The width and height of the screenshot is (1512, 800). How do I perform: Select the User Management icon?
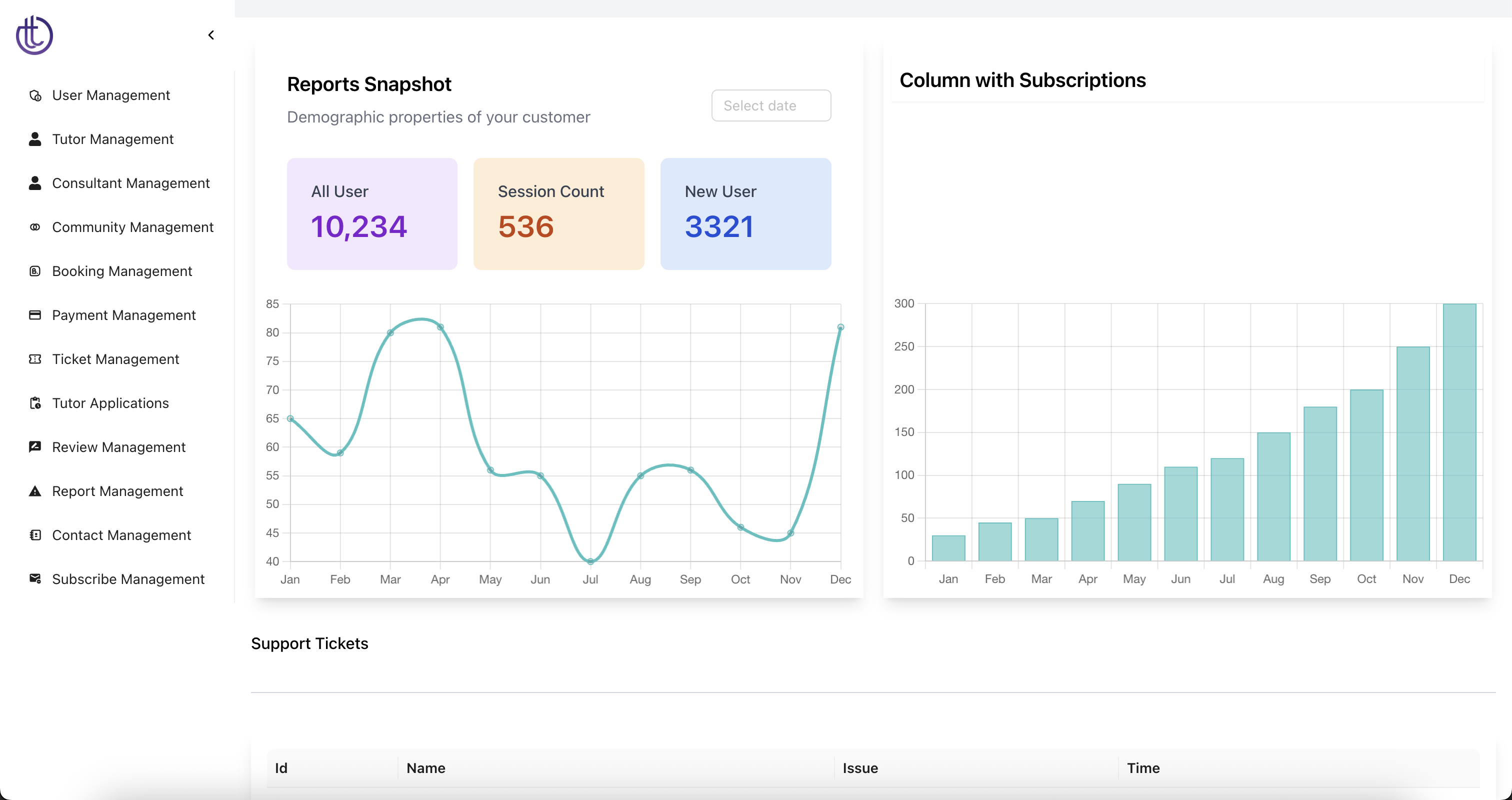coord(35,95)
